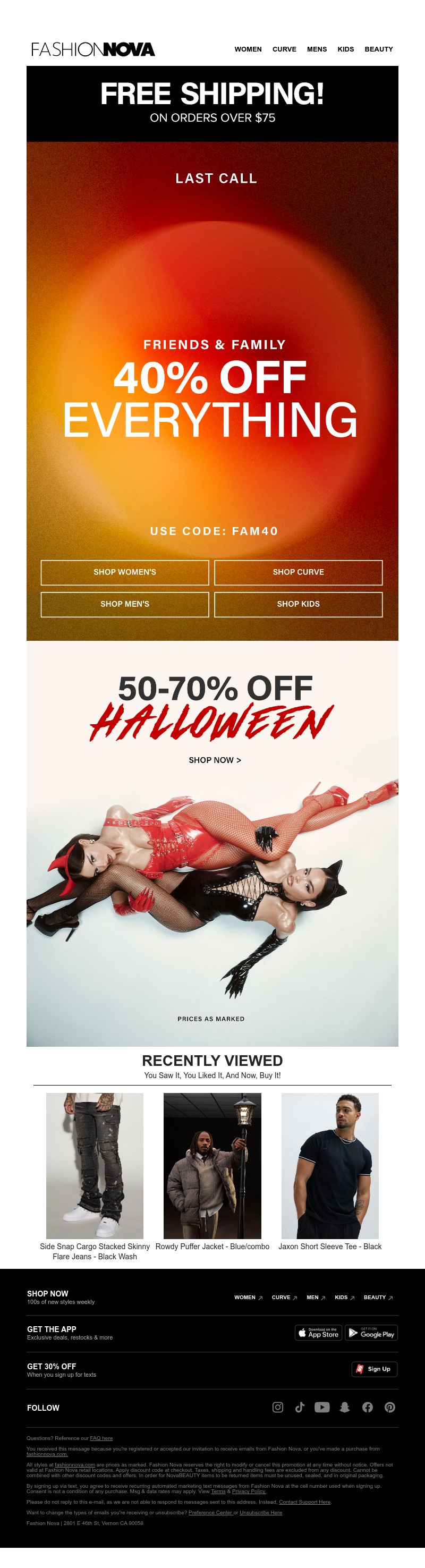Open the Snapchat ghost icon

[x=345, y=1406]
